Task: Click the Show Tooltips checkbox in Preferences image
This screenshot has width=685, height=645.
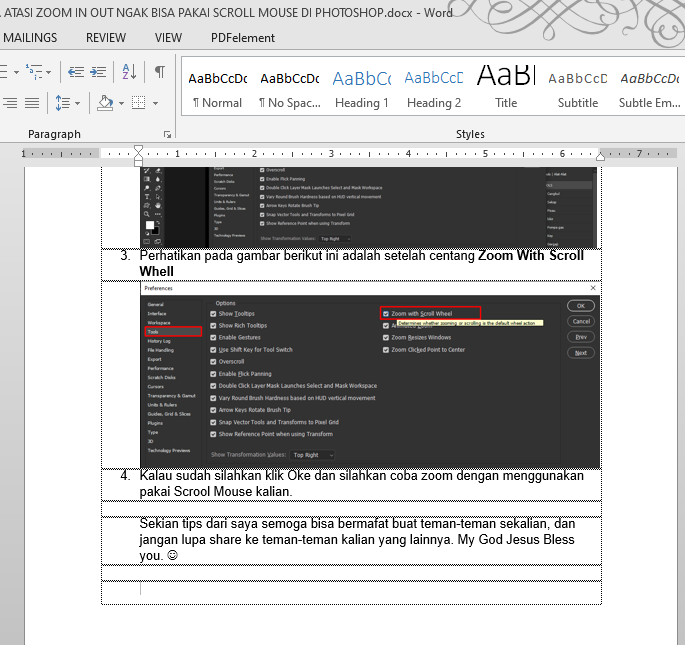Action: (x=213, y=314)
